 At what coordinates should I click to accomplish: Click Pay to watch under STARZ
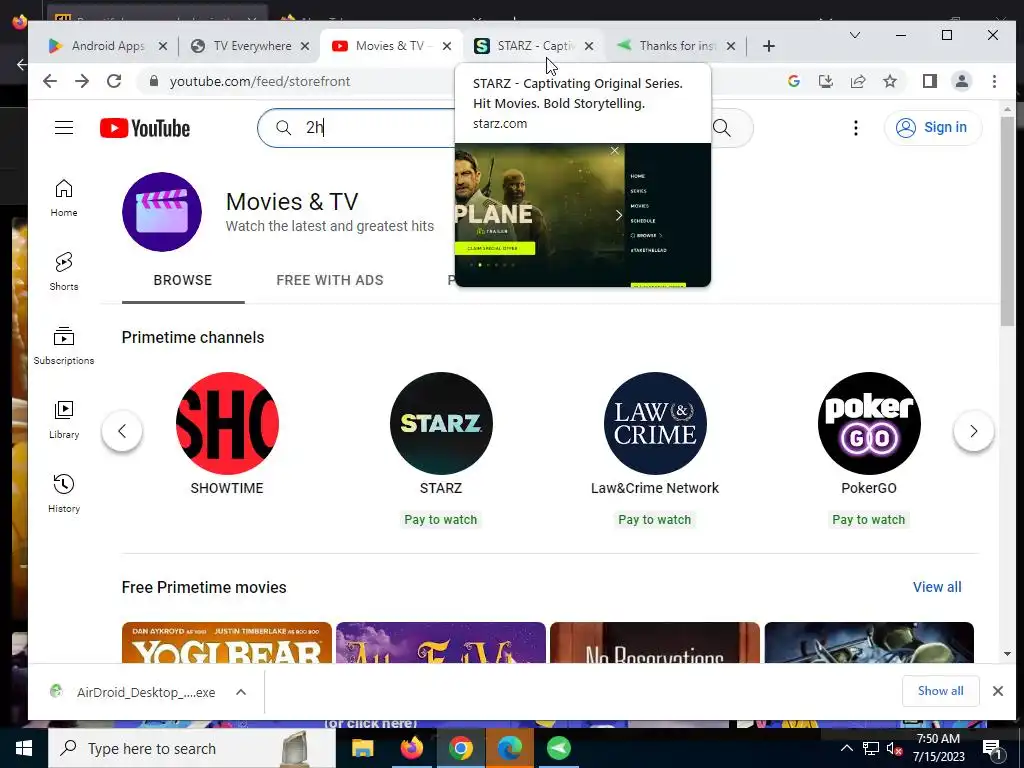[x=441, y=520]
